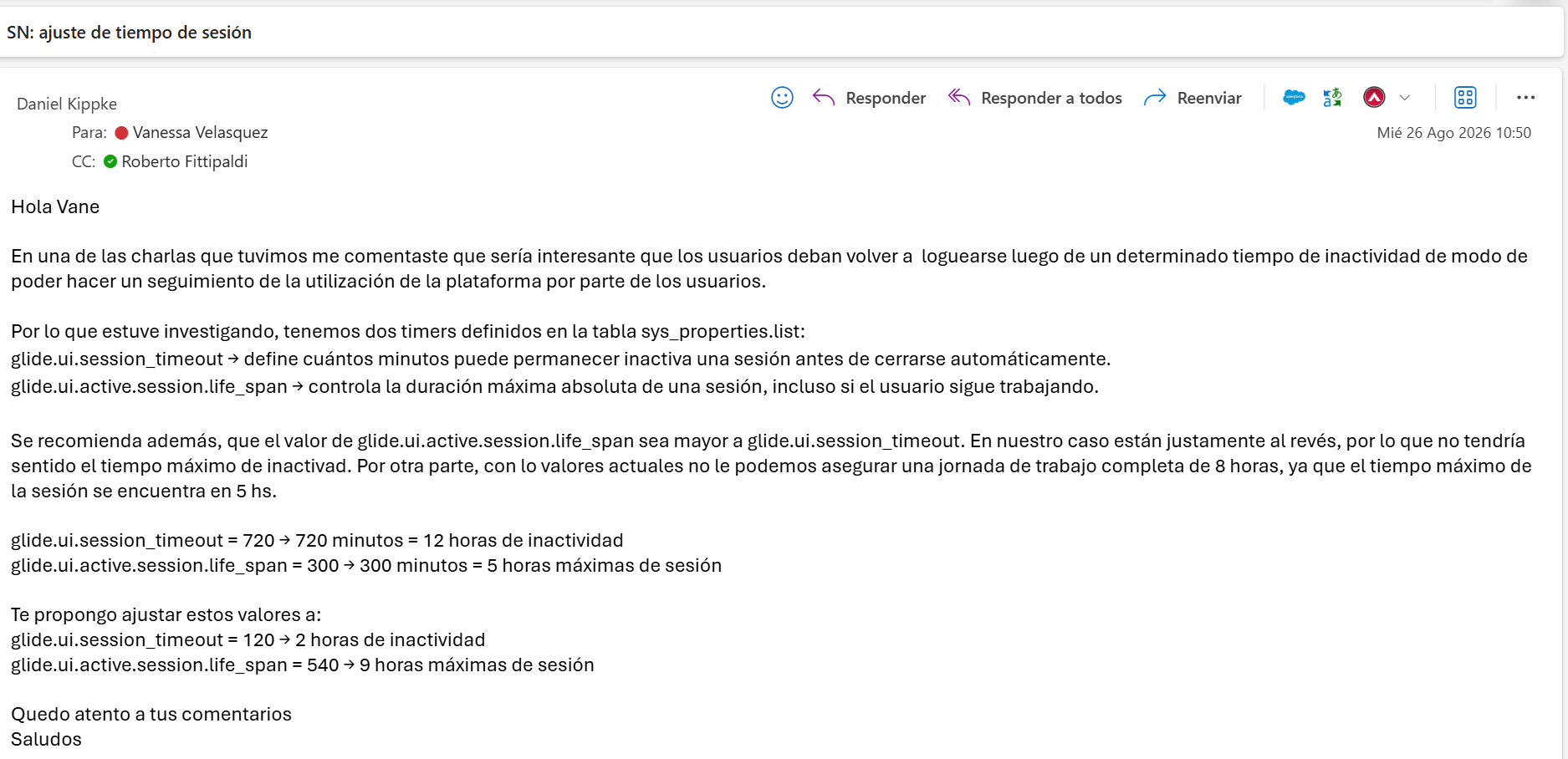Select the Responder button label
1568x759 pixels.
pos(886,98)
